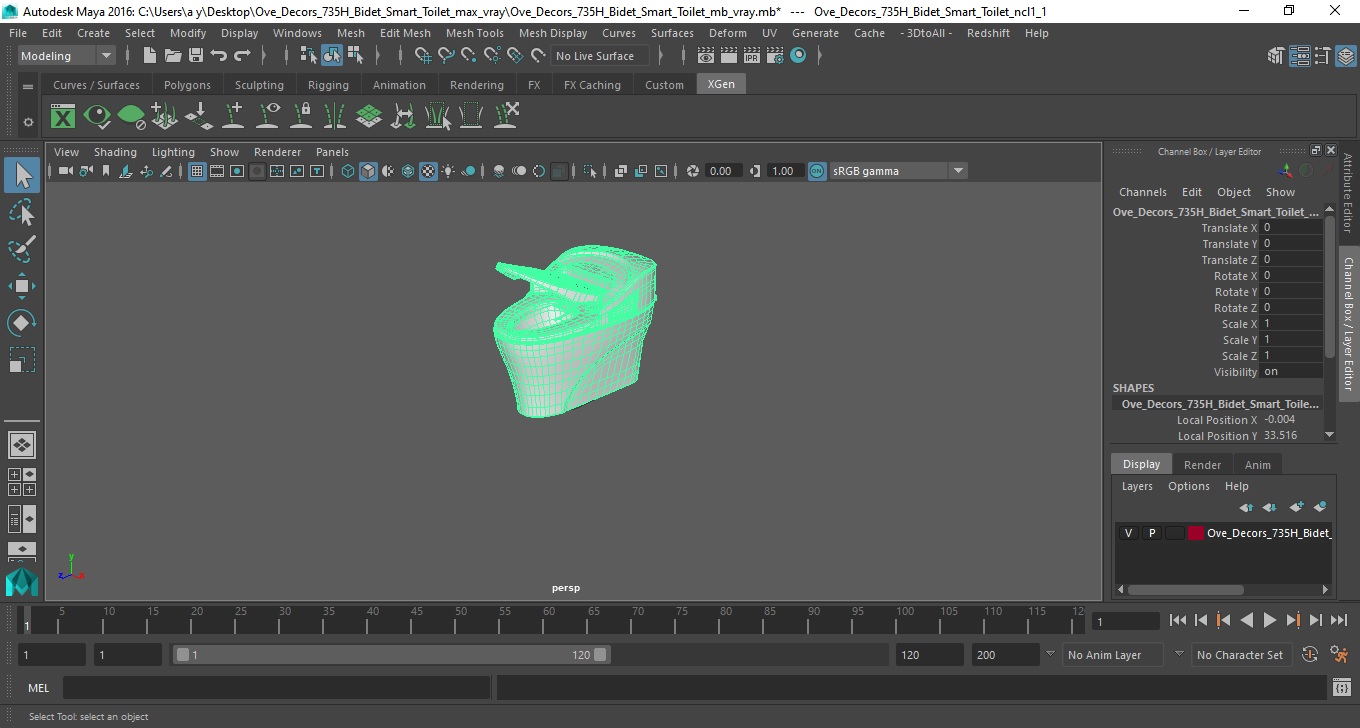Screen dimensions: 1360x728
Task: Click the Translate X value field
Action: pos(1293,228)
